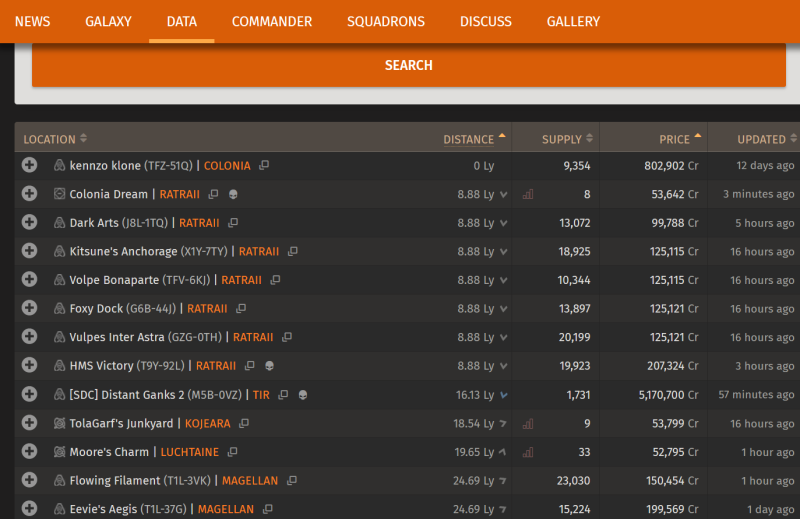Image resolution: width=800 pixels, height=519 pixels.
Task: Expand the Colonia Dream row plus icon
Action: point(29,193)
